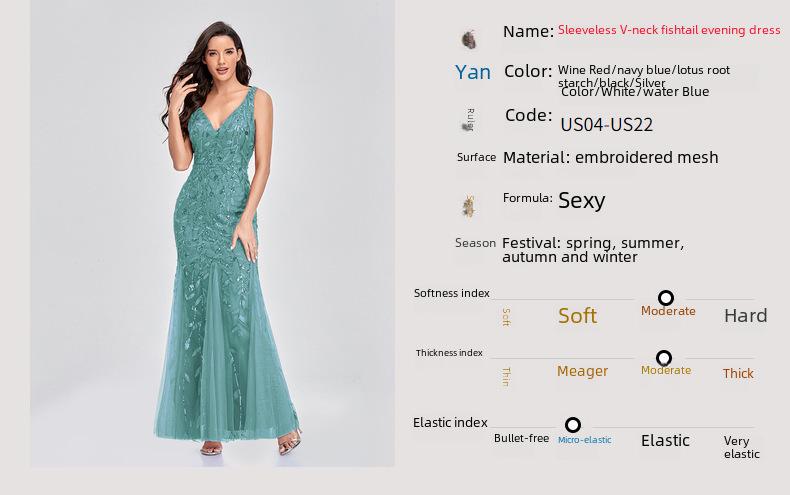The image size is (790, 495).
Task: Click the vertical Thin label under Thickness index
Action: (506, 377)
